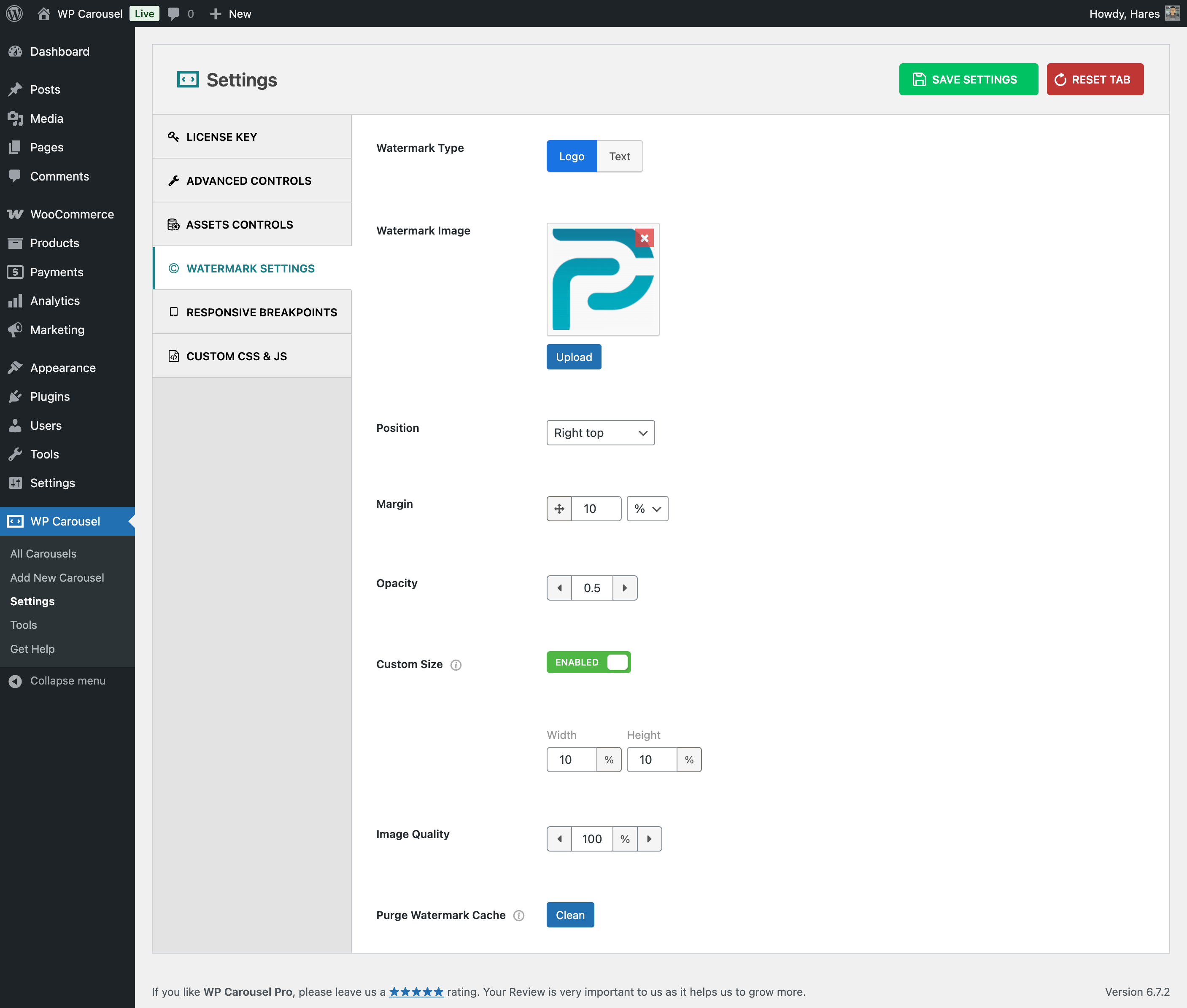Click the Products archive icon

[x=16, y=243]
